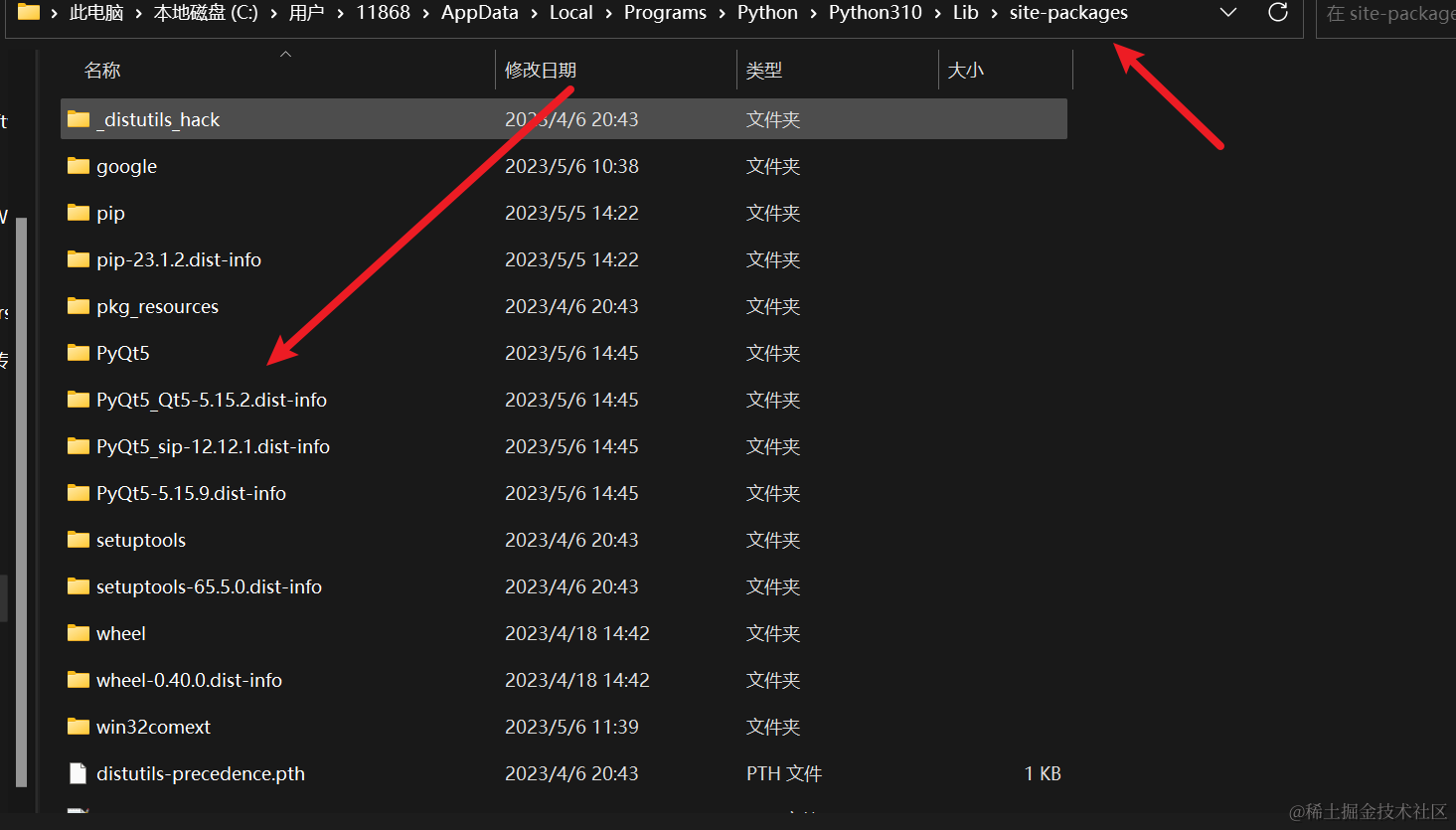The height and width of the screenshot is (830, 1456).
Task: Navigate to 此电脑 in breadcrumb
Action: pyautogui.click(x=96, y=13)
